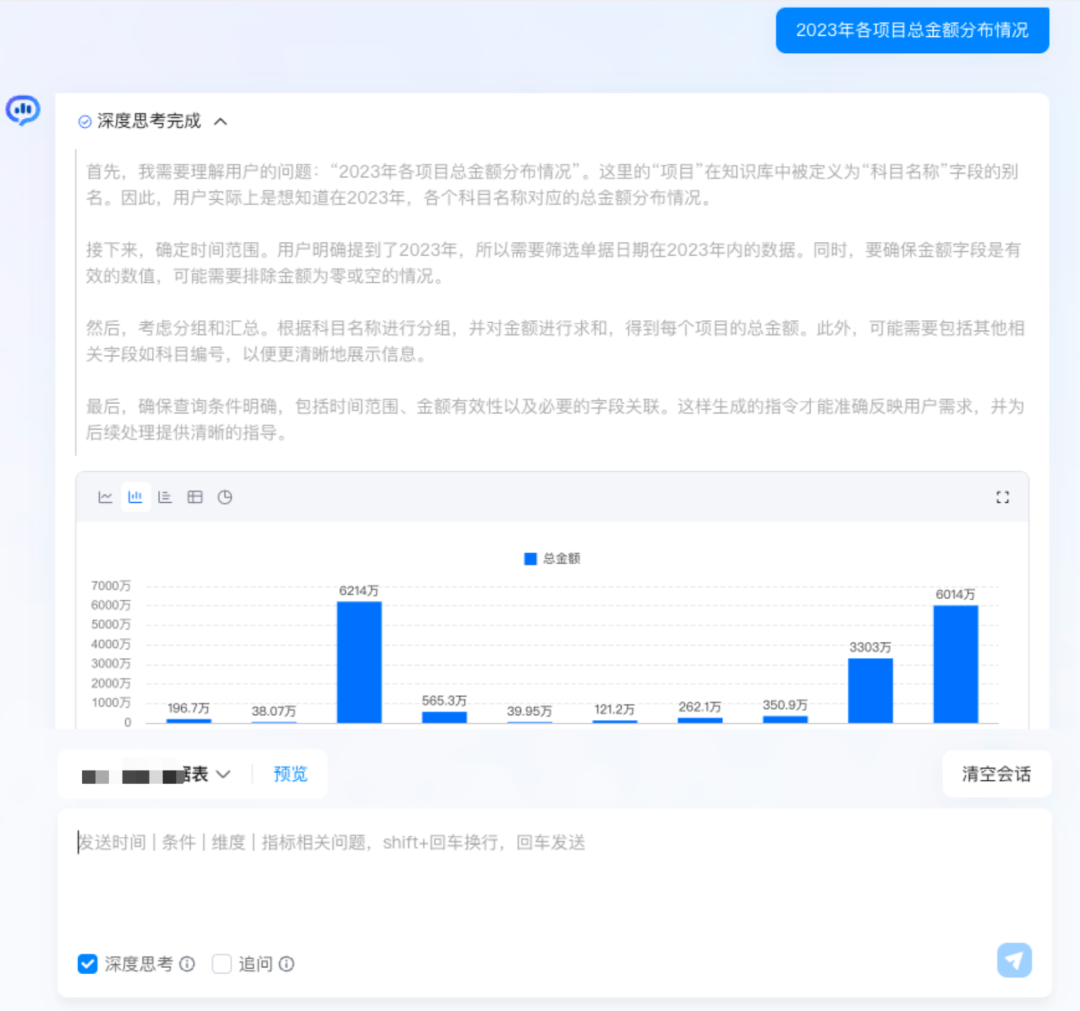Screen dimensions: 1080x1011
Task: Click the paragraph starting with 首先
Action: [552, 185]
